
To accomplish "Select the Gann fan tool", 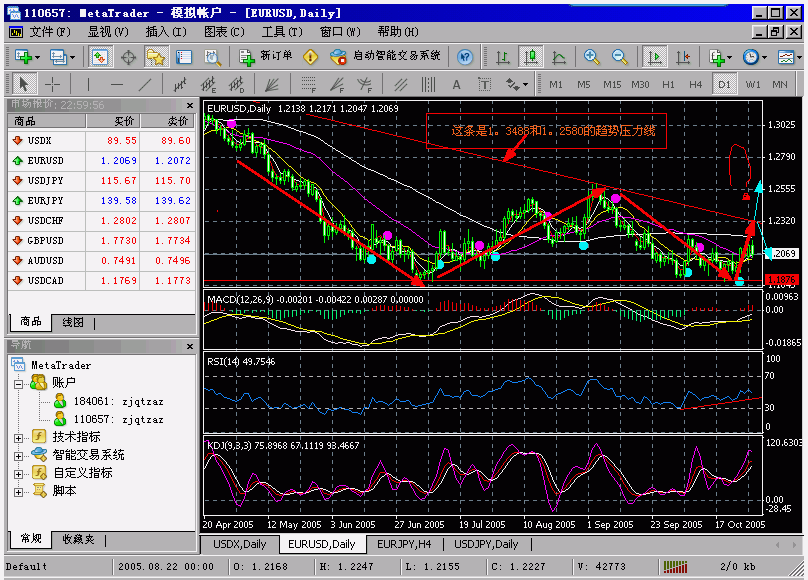I will tap(272, 83).
